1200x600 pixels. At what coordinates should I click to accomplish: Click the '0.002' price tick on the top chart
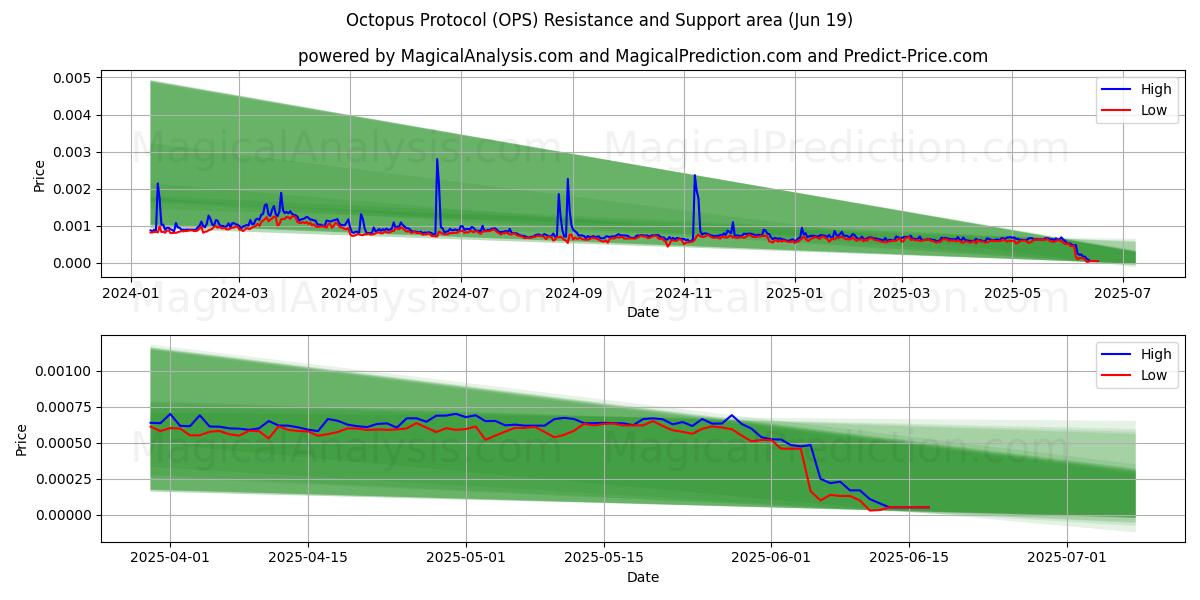(72, 189)
